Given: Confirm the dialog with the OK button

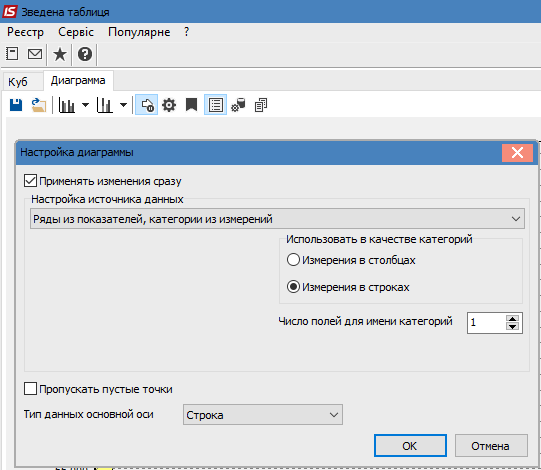Looking at the screenshot, I should [410, 446].
